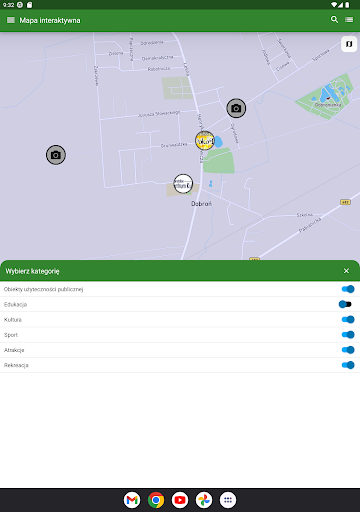Click the Atrakcje label text

tap(14, 350)
